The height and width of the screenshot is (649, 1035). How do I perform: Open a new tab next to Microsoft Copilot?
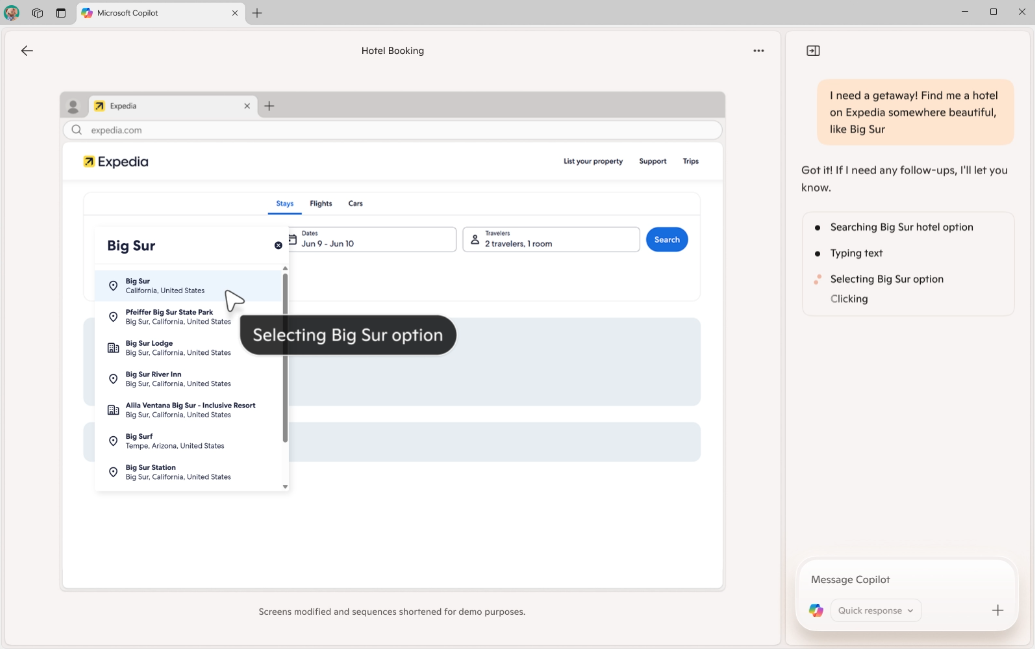tap(257, 13)
